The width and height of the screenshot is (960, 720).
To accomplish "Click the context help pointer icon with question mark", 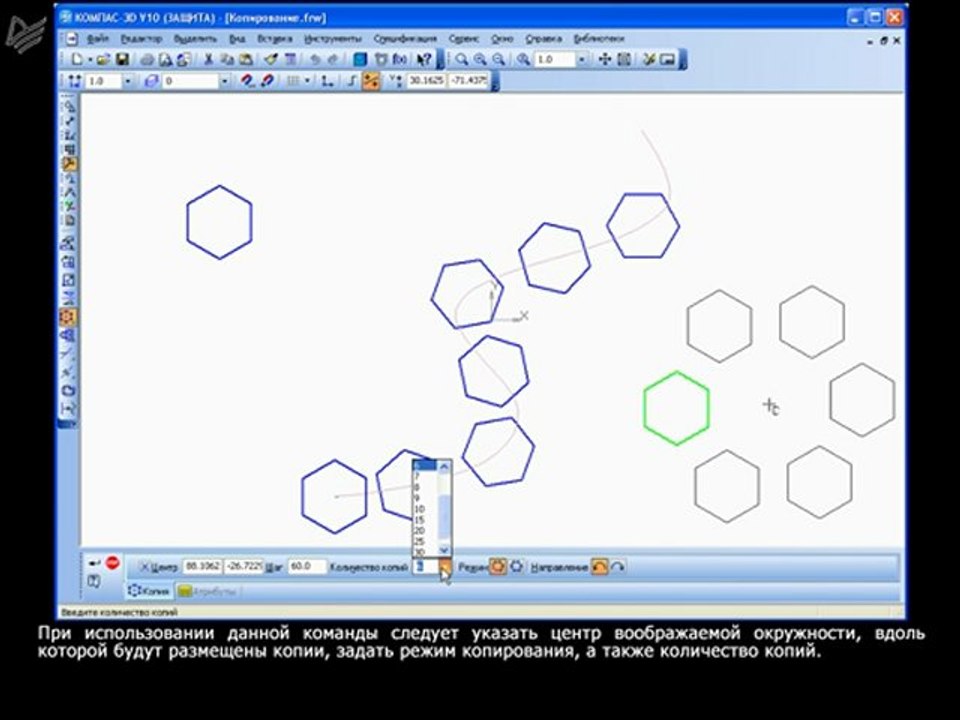I will 424,59.
